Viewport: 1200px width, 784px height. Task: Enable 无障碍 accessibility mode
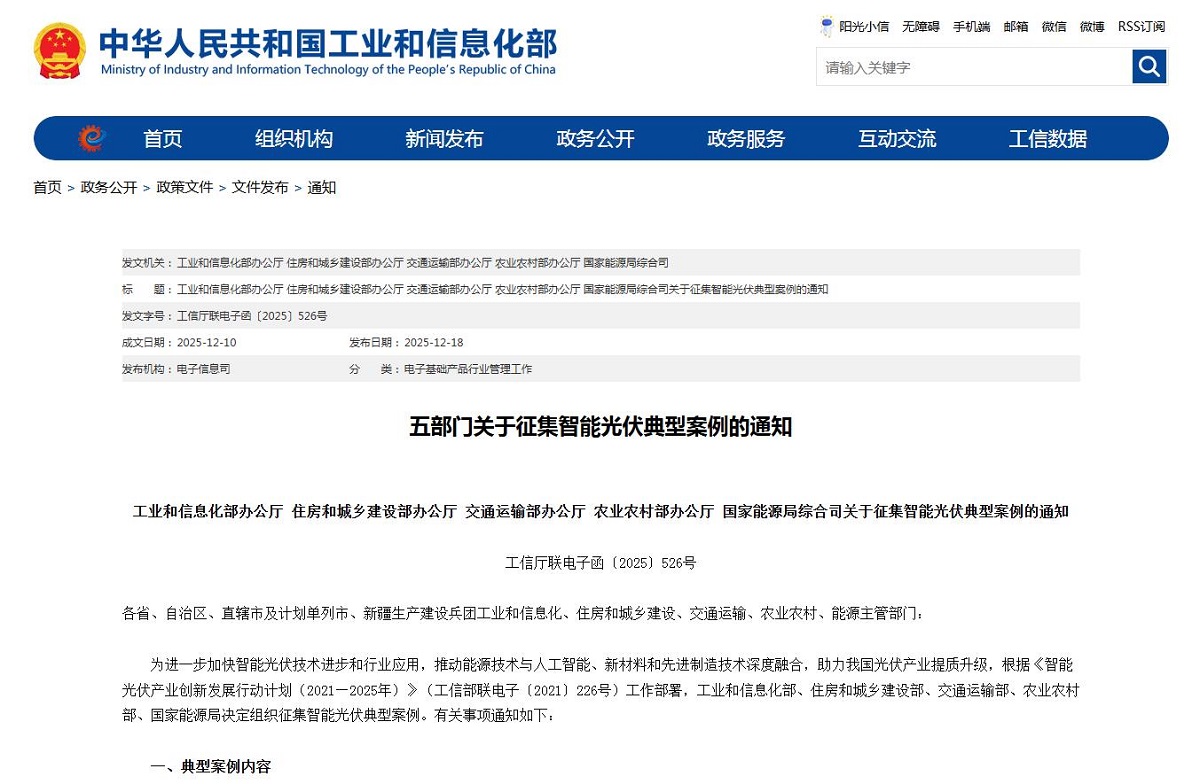920,26
